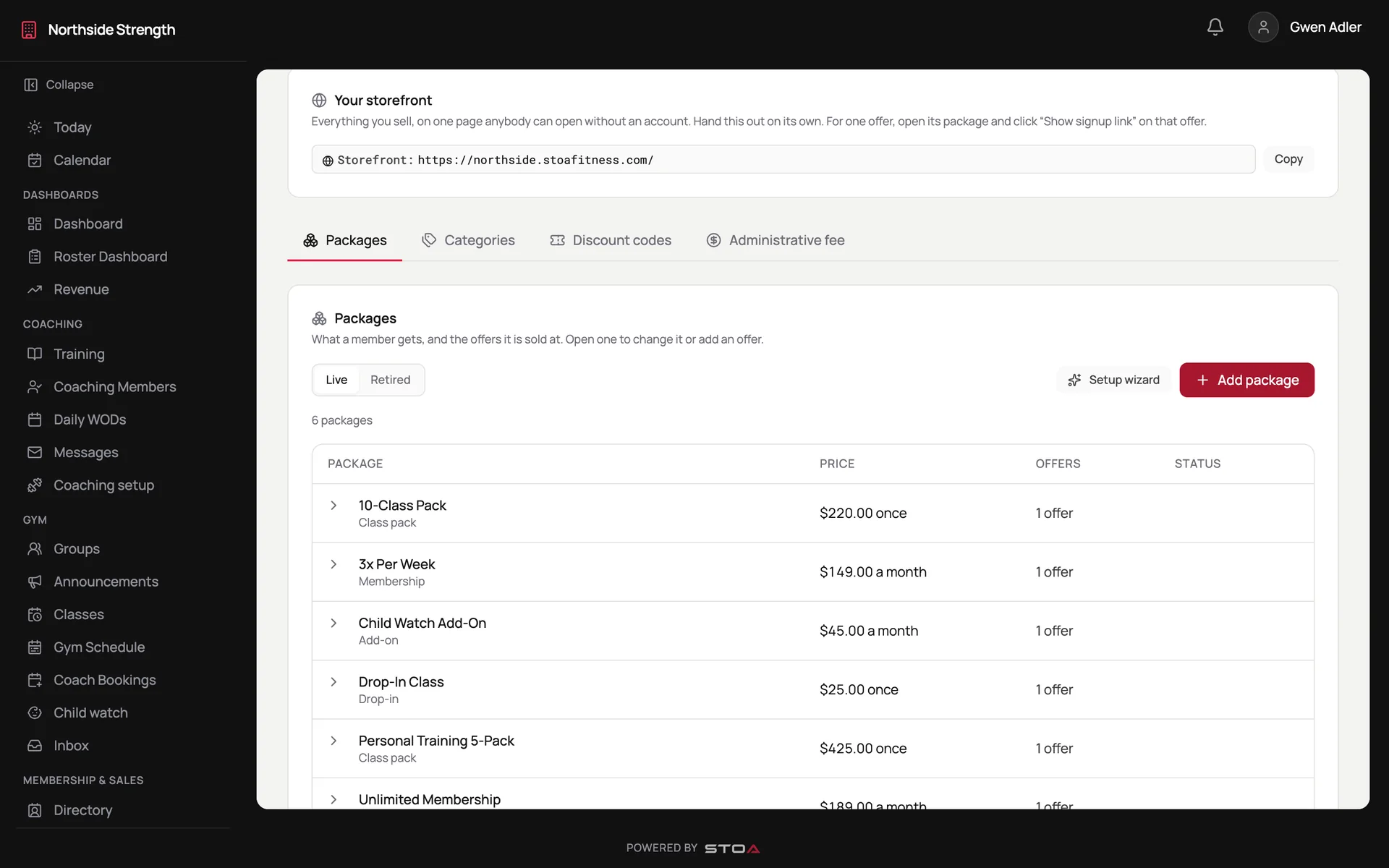Expand the Drop-In Class row
The height and width of the screenshot is (868, 1389).
(x=334, y=682)
